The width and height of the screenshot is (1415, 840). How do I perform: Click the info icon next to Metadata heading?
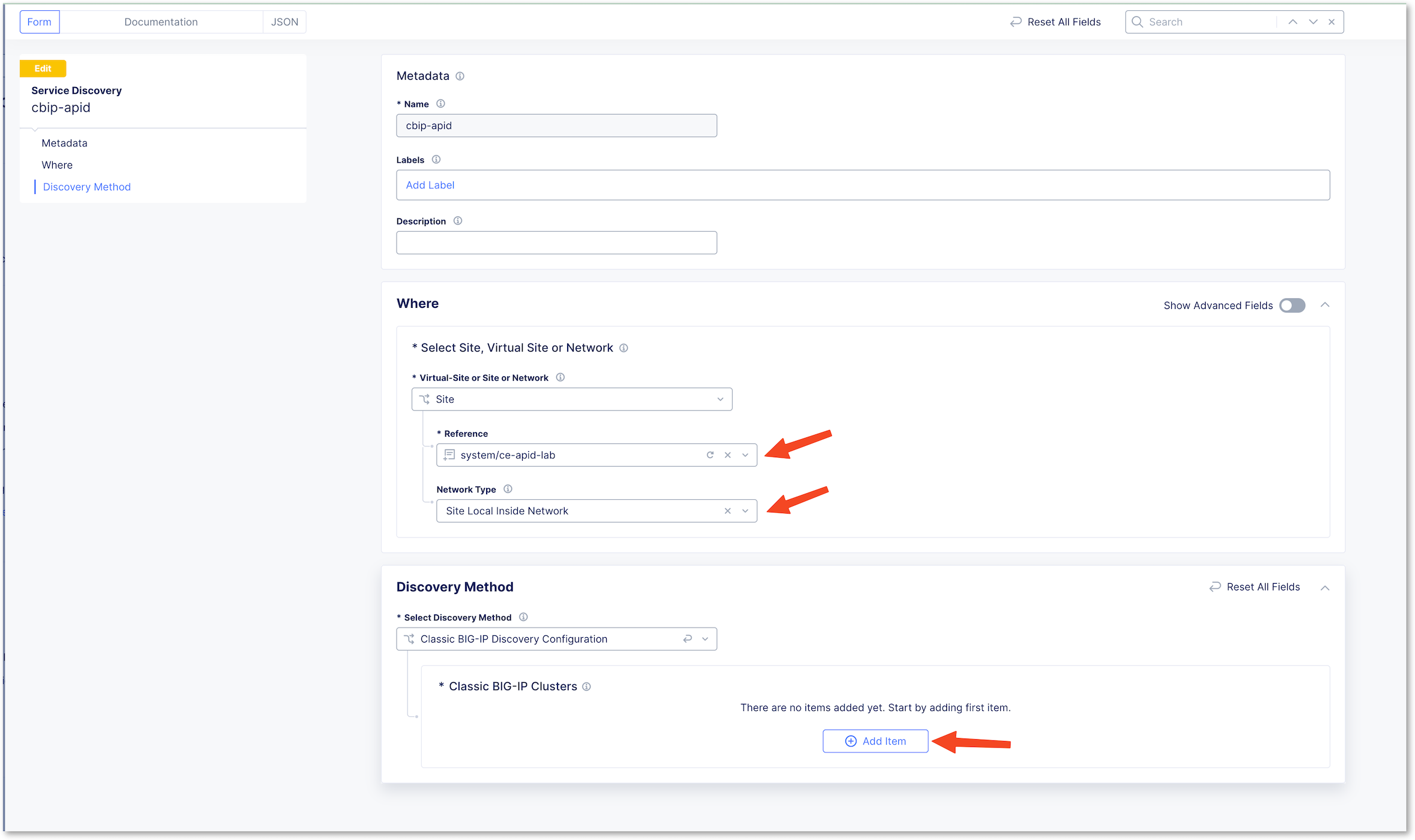460,76
